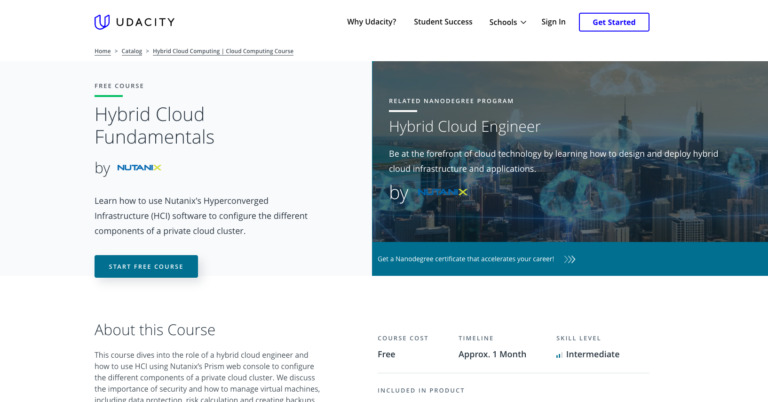Click the Sign In link

pos(553,22)
